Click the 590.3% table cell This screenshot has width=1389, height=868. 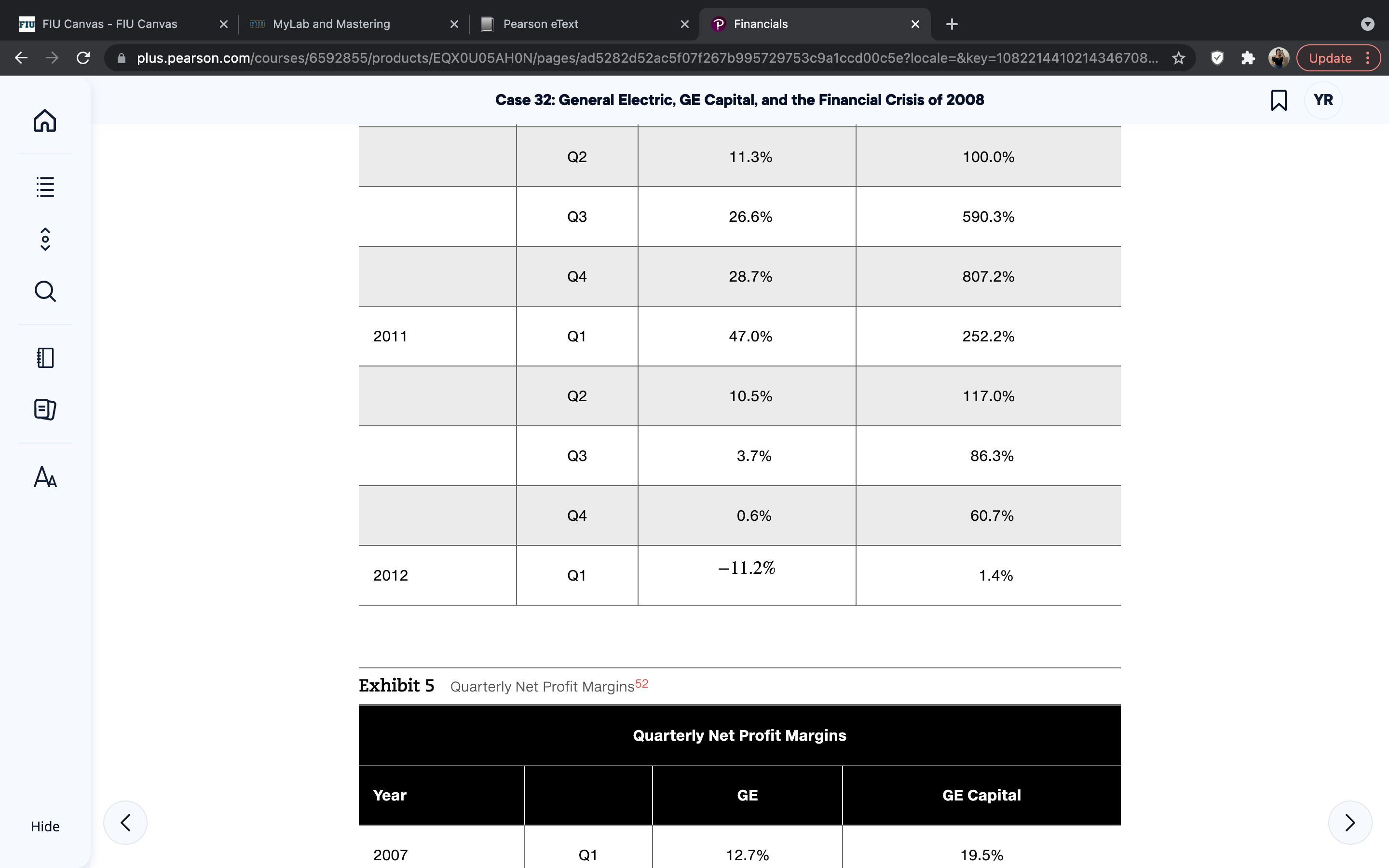pyautogui.click(x=988, y=217)
